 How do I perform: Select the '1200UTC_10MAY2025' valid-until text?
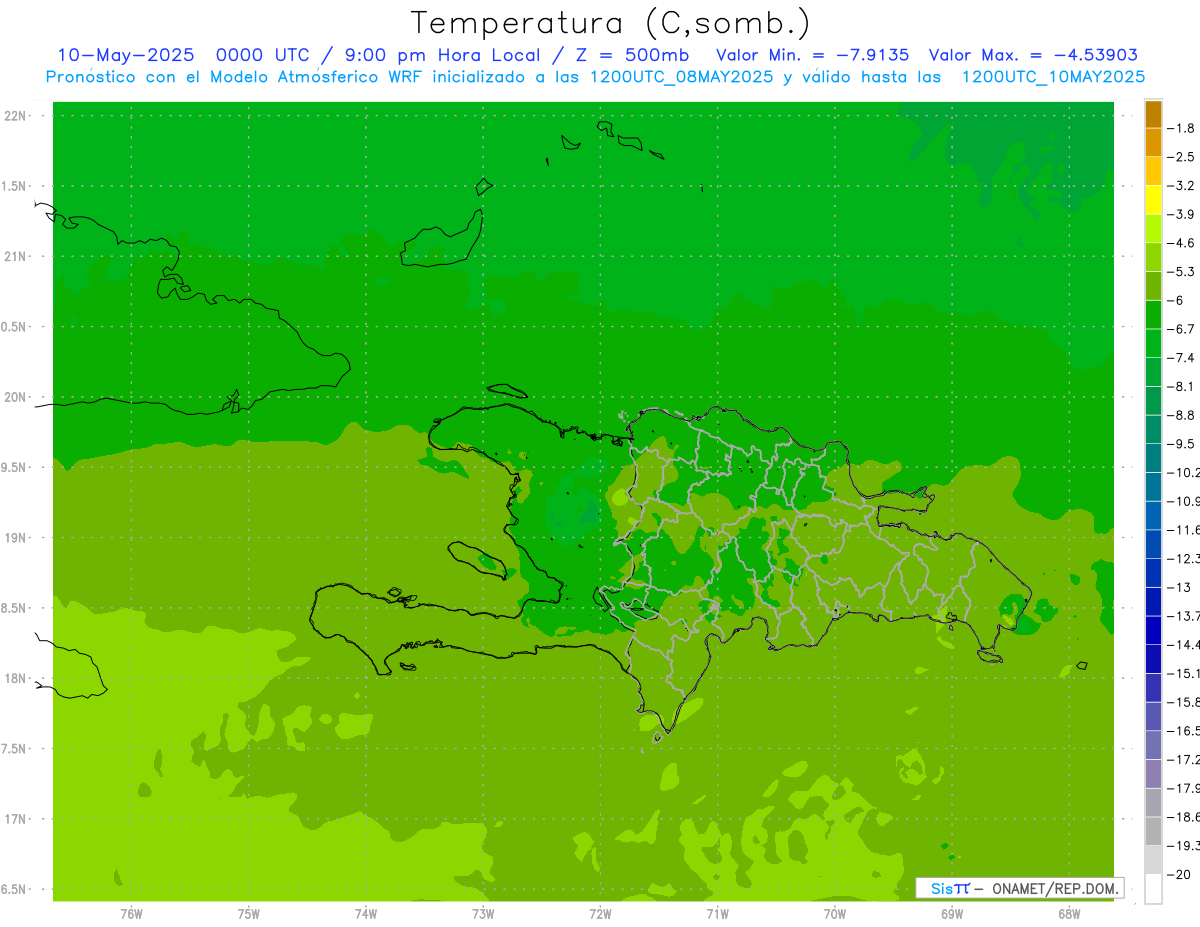(x=1053, y=77)
